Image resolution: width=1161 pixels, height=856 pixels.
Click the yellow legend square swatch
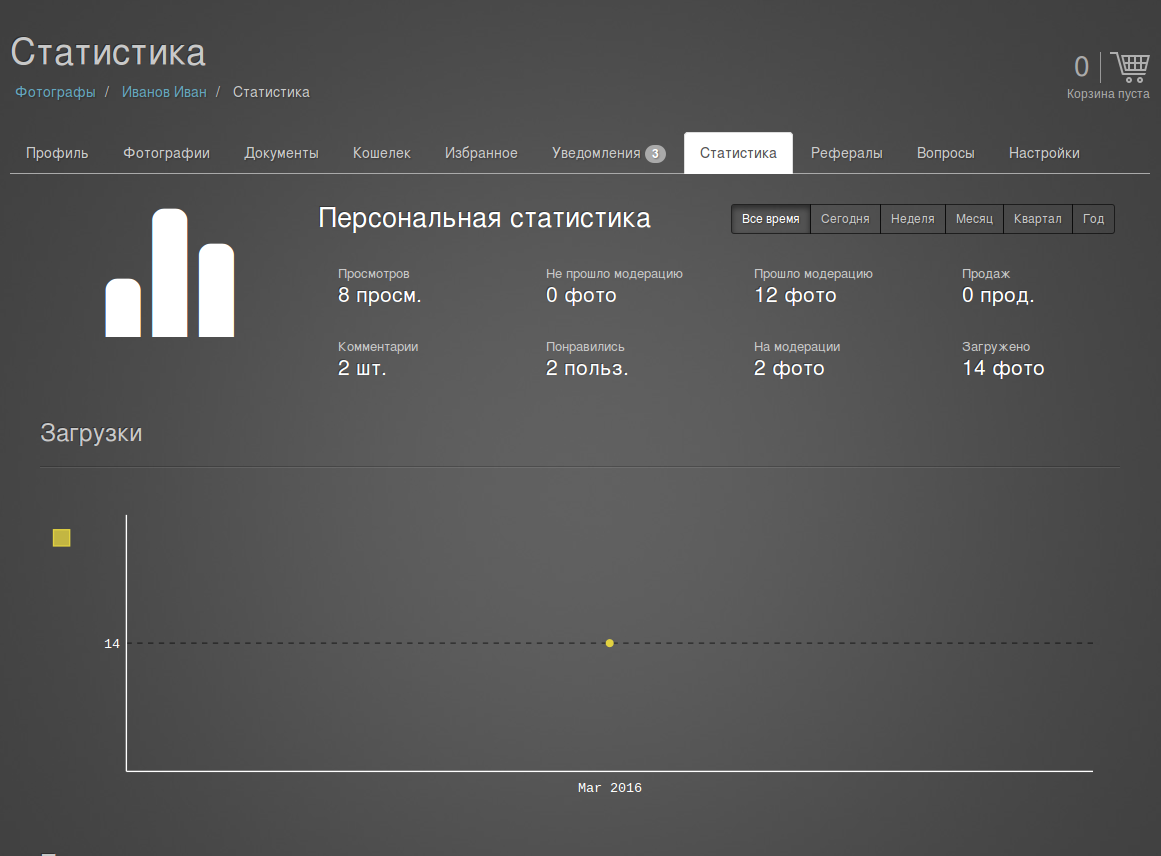coord(62,538)
